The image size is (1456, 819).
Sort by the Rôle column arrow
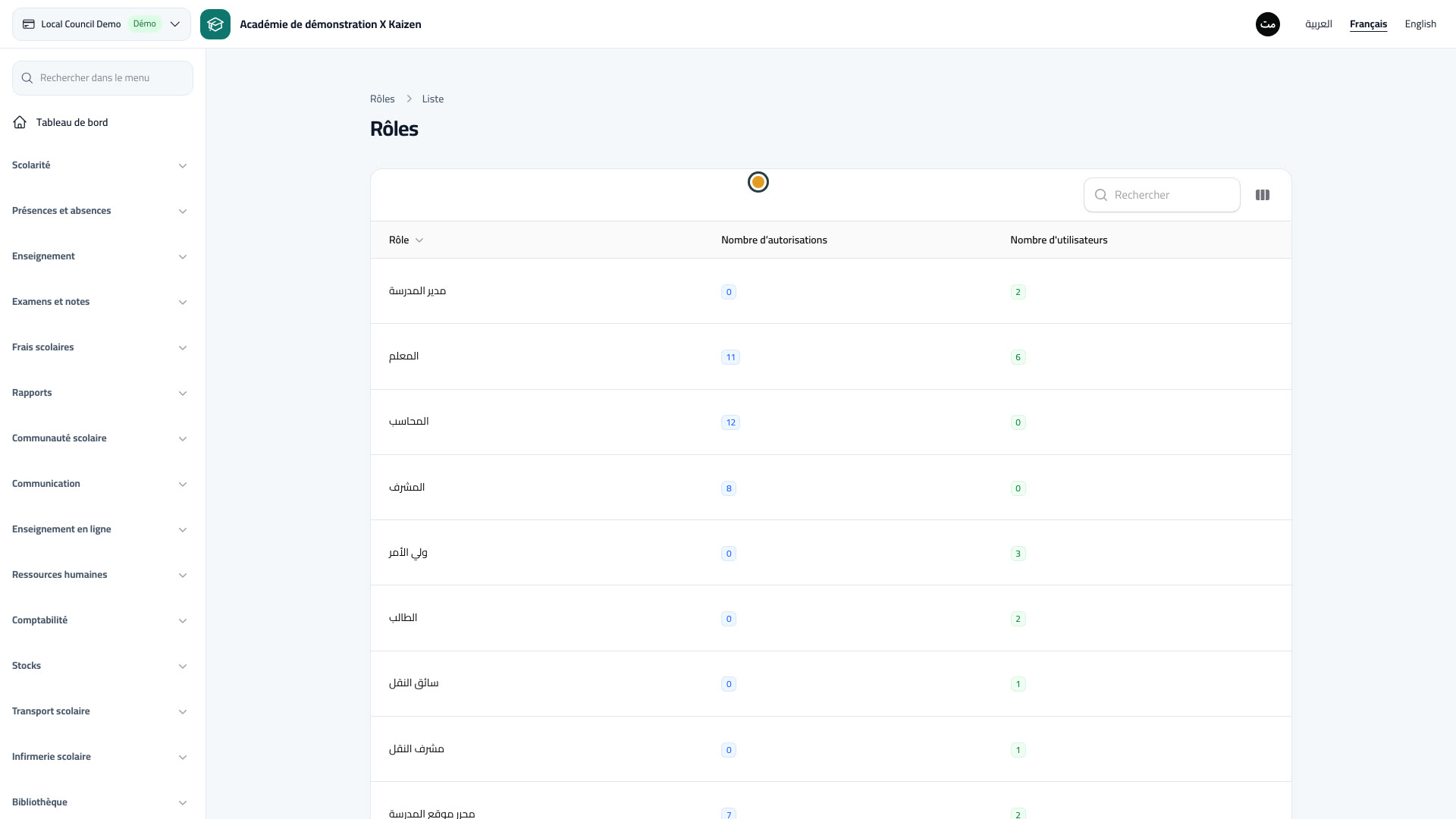419,240
